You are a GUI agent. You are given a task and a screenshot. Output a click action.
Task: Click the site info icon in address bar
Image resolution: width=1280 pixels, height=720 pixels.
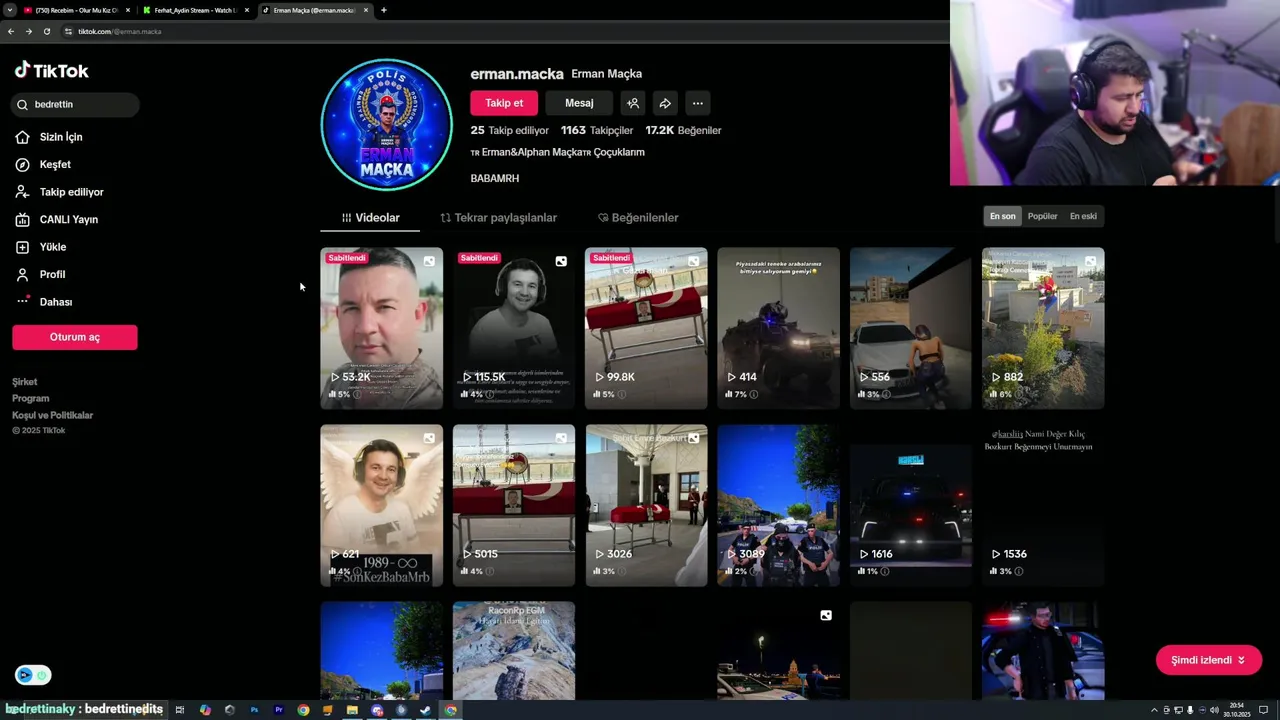coord(68,31)
